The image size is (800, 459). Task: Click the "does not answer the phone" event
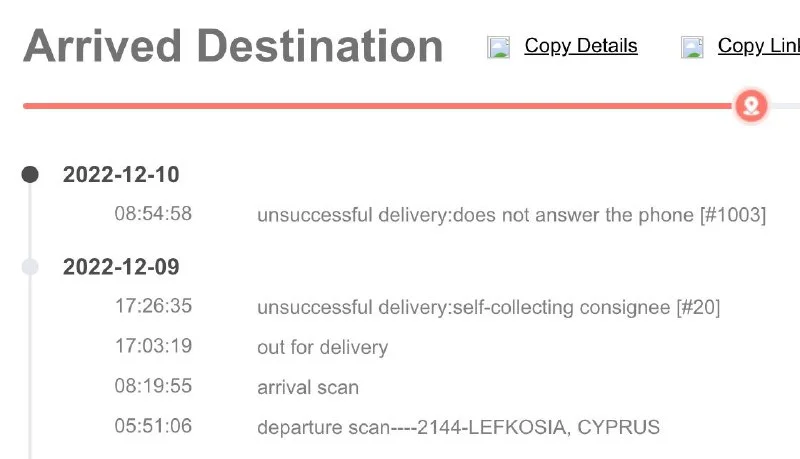tap(511, 214)
